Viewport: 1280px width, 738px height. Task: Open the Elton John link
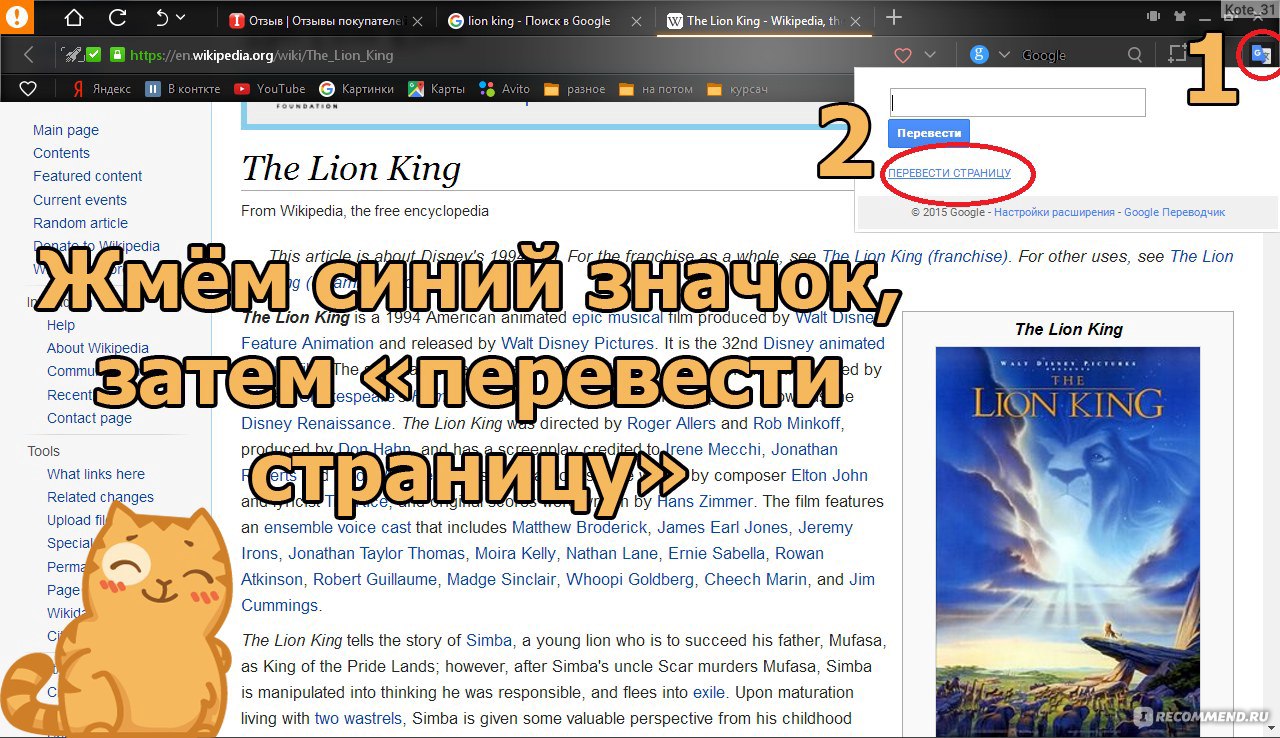(x=829, y=475)
